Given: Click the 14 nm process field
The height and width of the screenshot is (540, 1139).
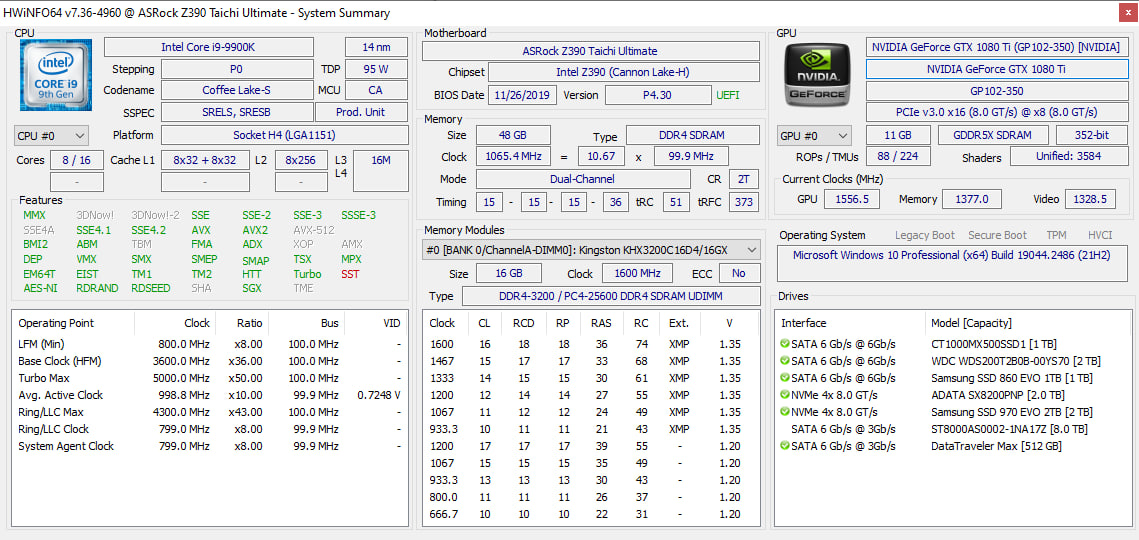Looking at the screenshot, I should click(376, 47).
